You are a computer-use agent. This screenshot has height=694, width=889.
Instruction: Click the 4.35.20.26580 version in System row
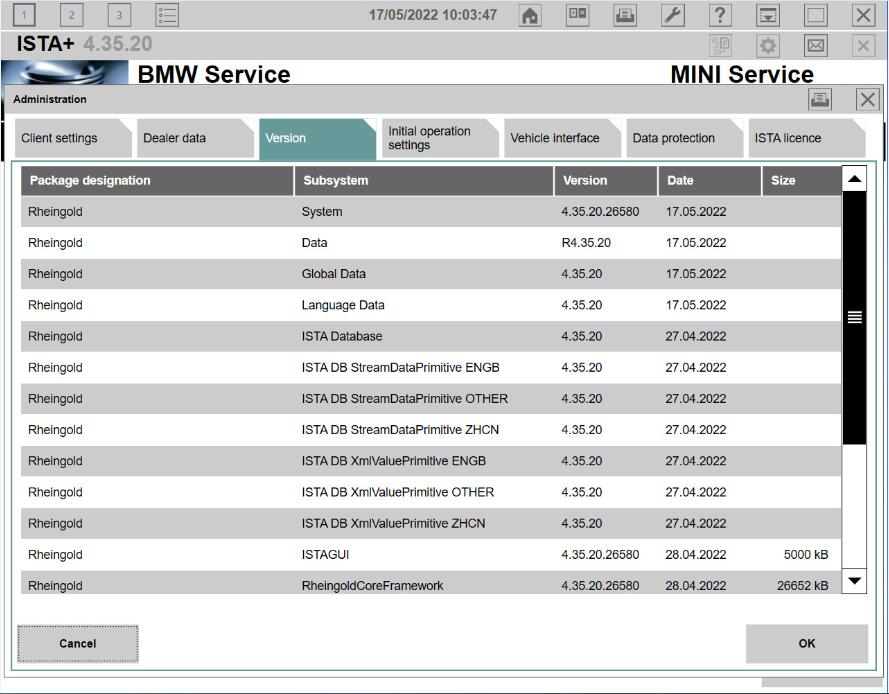600,211
